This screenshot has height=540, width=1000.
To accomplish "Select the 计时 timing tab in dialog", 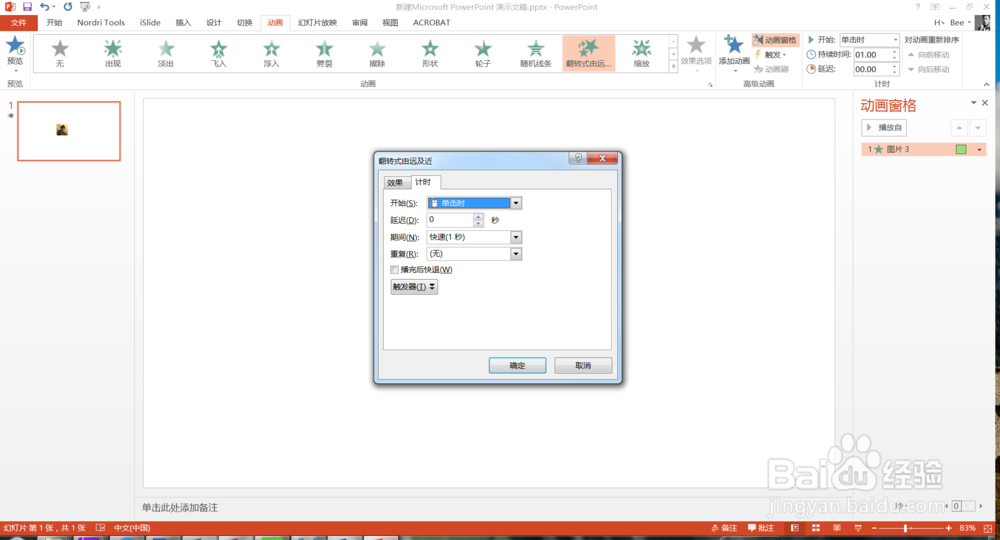I will pyautogui.click(x=423, y=182).
